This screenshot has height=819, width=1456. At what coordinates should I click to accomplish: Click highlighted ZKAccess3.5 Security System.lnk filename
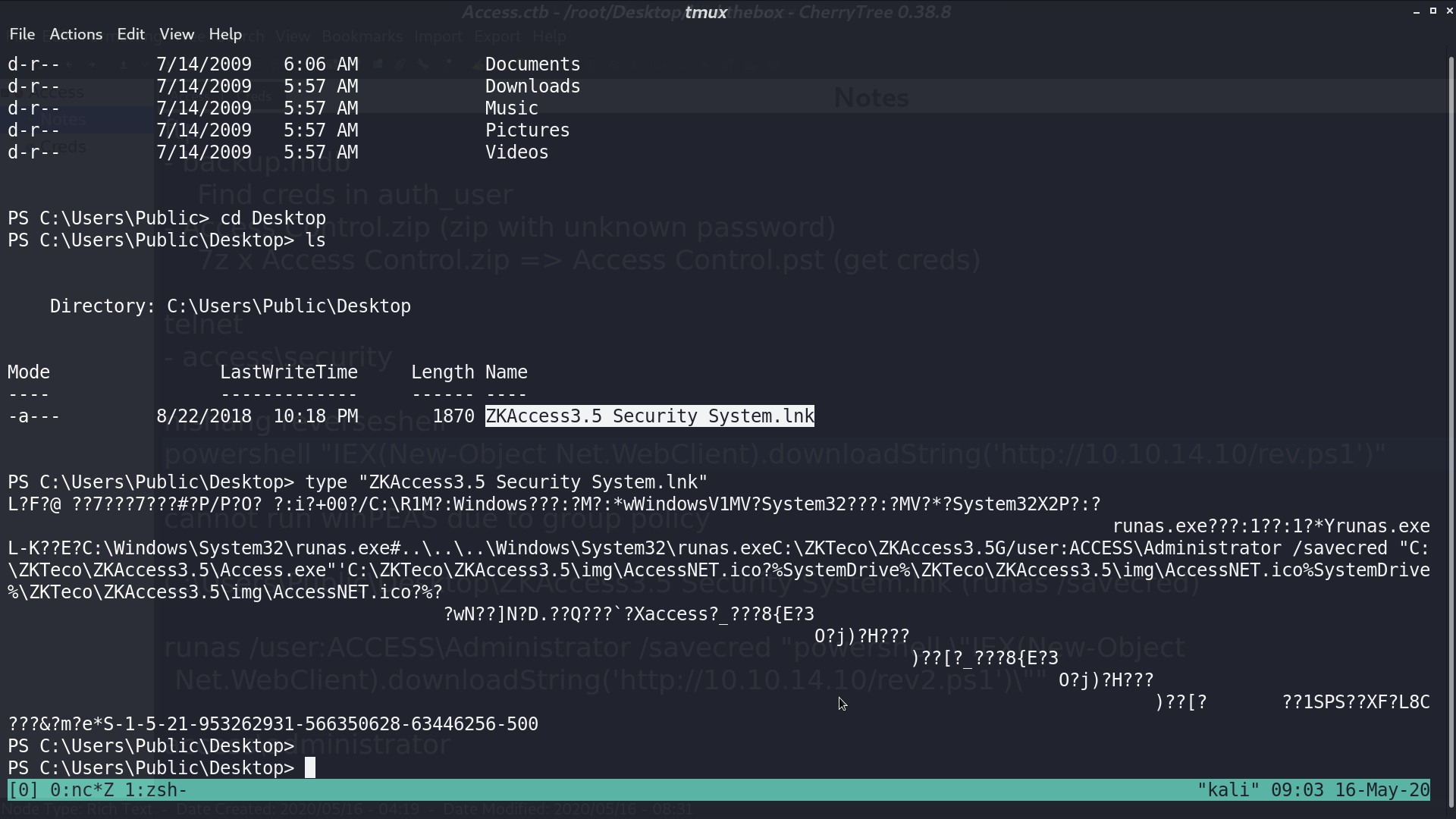(650, 416)
